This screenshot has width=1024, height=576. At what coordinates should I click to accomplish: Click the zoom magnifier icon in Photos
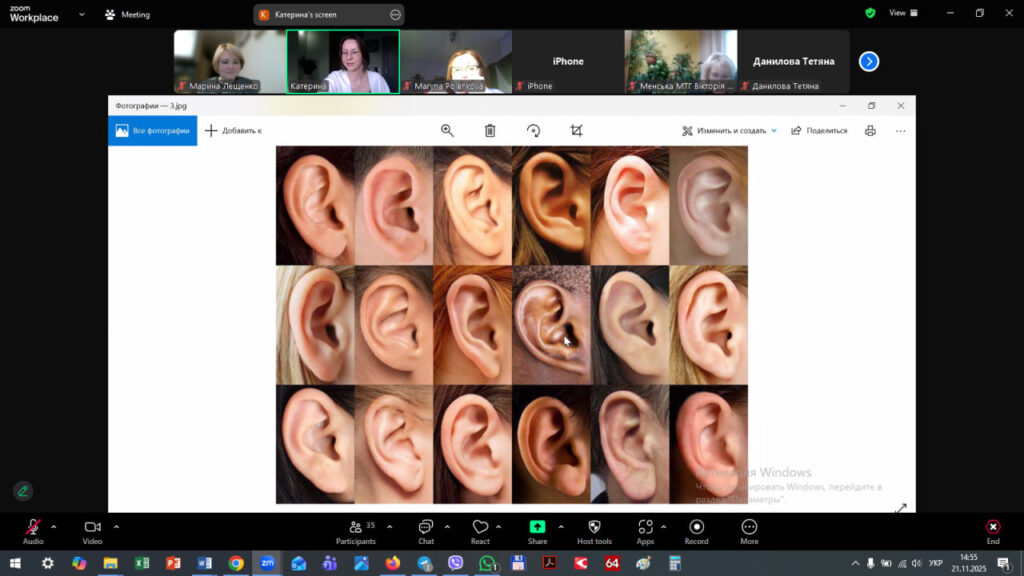pos(447,131)
